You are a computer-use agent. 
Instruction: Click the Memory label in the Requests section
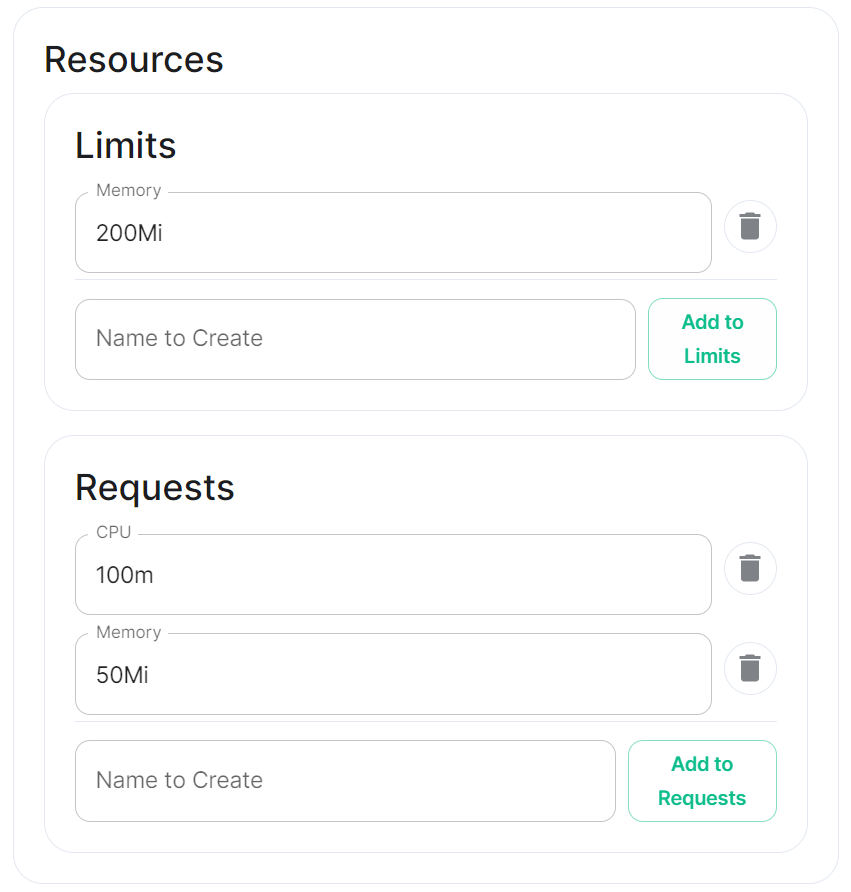(x=129, y=633)
